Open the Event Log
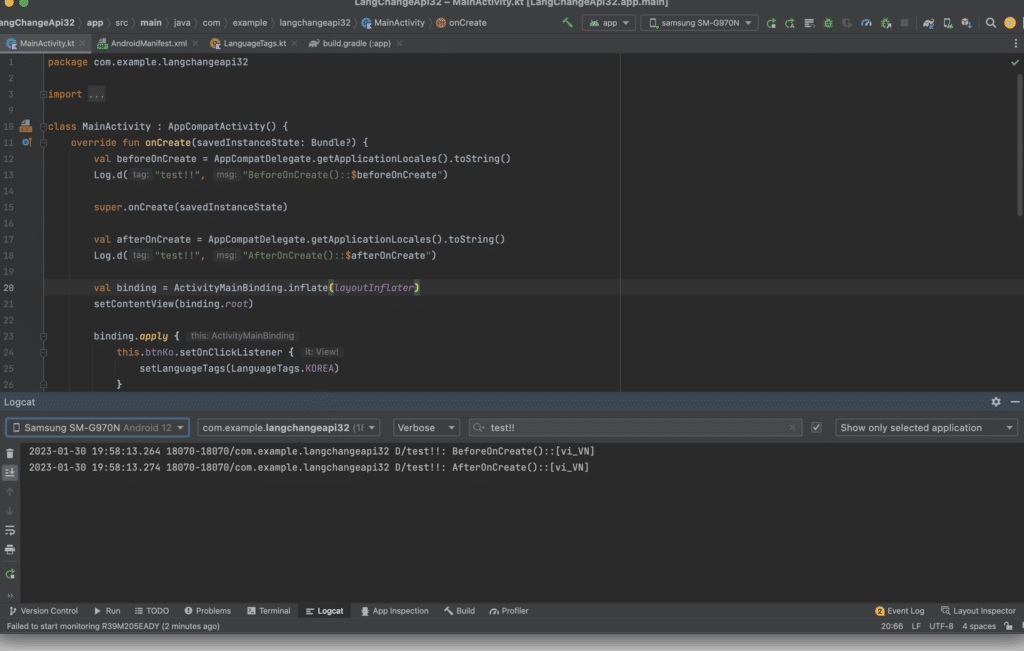The image size is (1024, 651). (899, 611)
